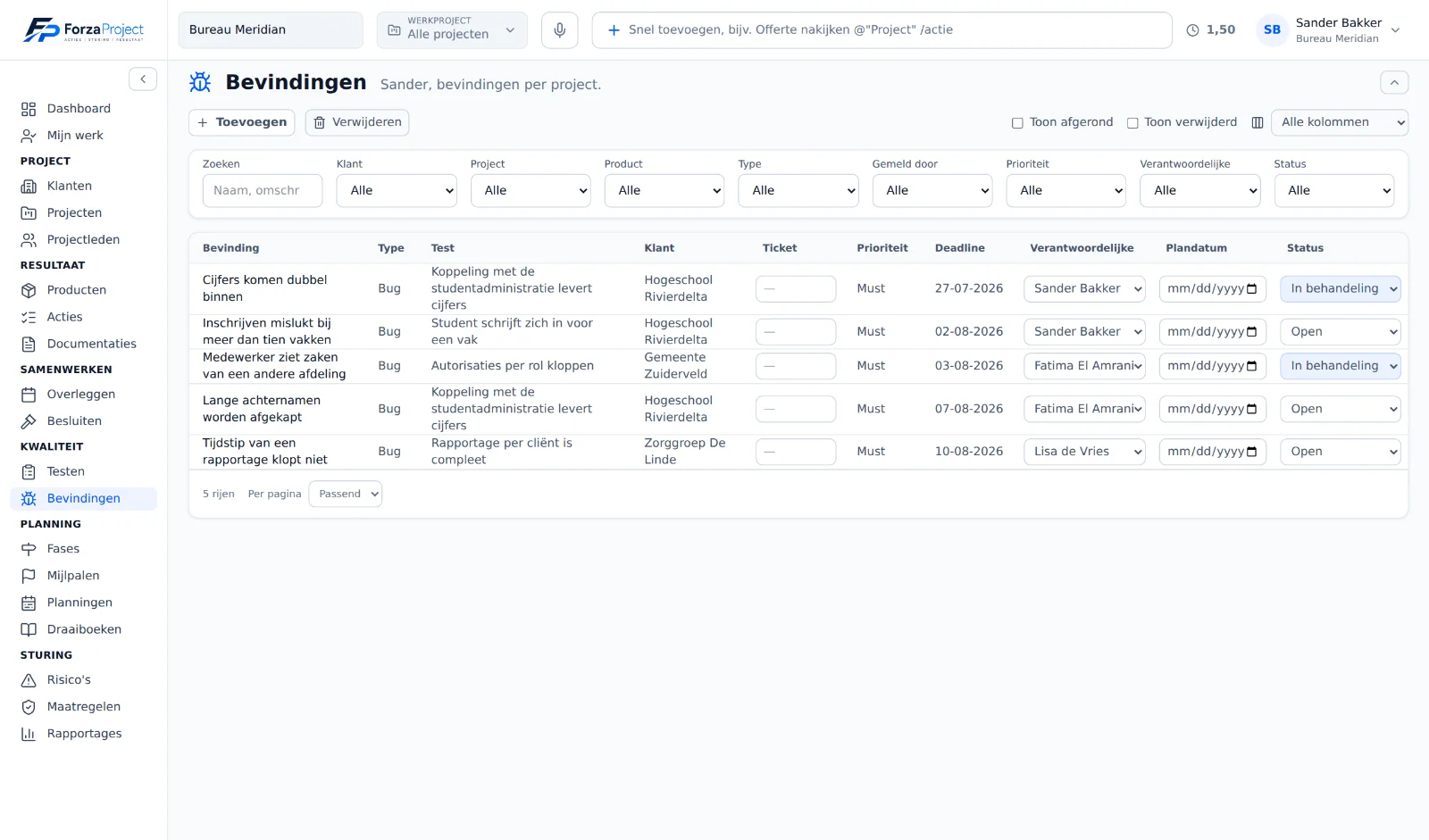Go to Fases in Planning menu
The image size is (1429, 840).
84,549
